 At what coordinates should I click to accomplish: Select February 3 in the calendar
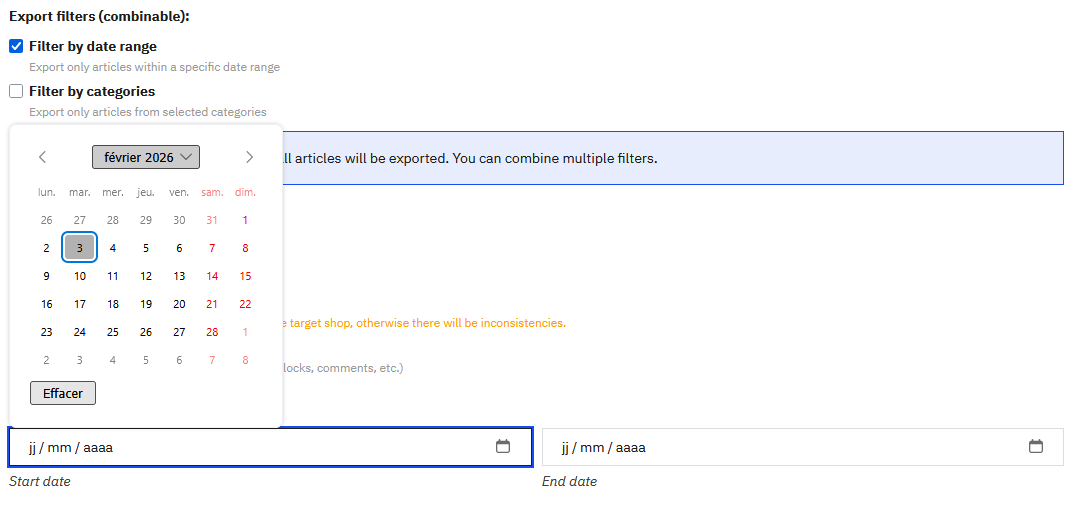click(79, 248)
